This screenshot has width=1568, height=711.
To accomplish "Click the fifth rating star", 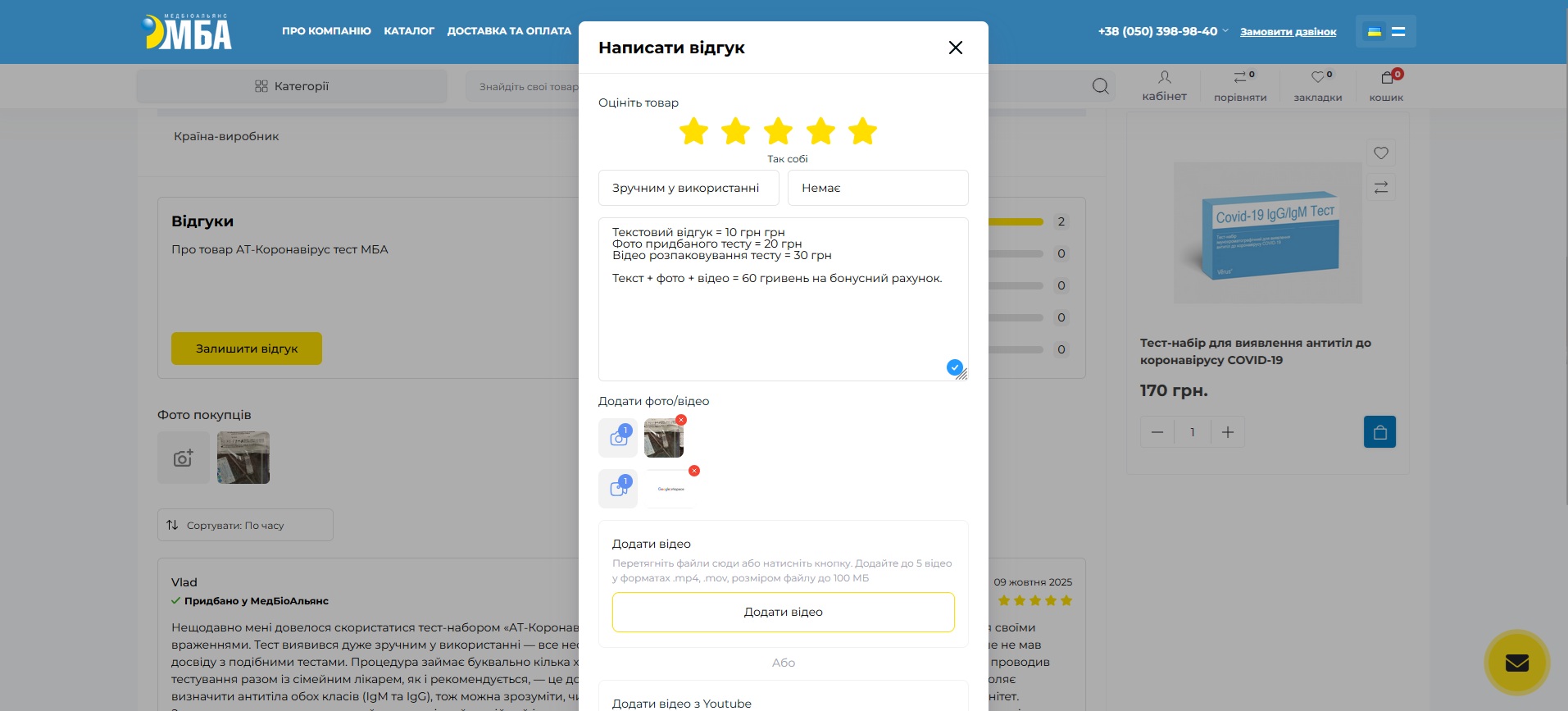I will click(862, 131).
